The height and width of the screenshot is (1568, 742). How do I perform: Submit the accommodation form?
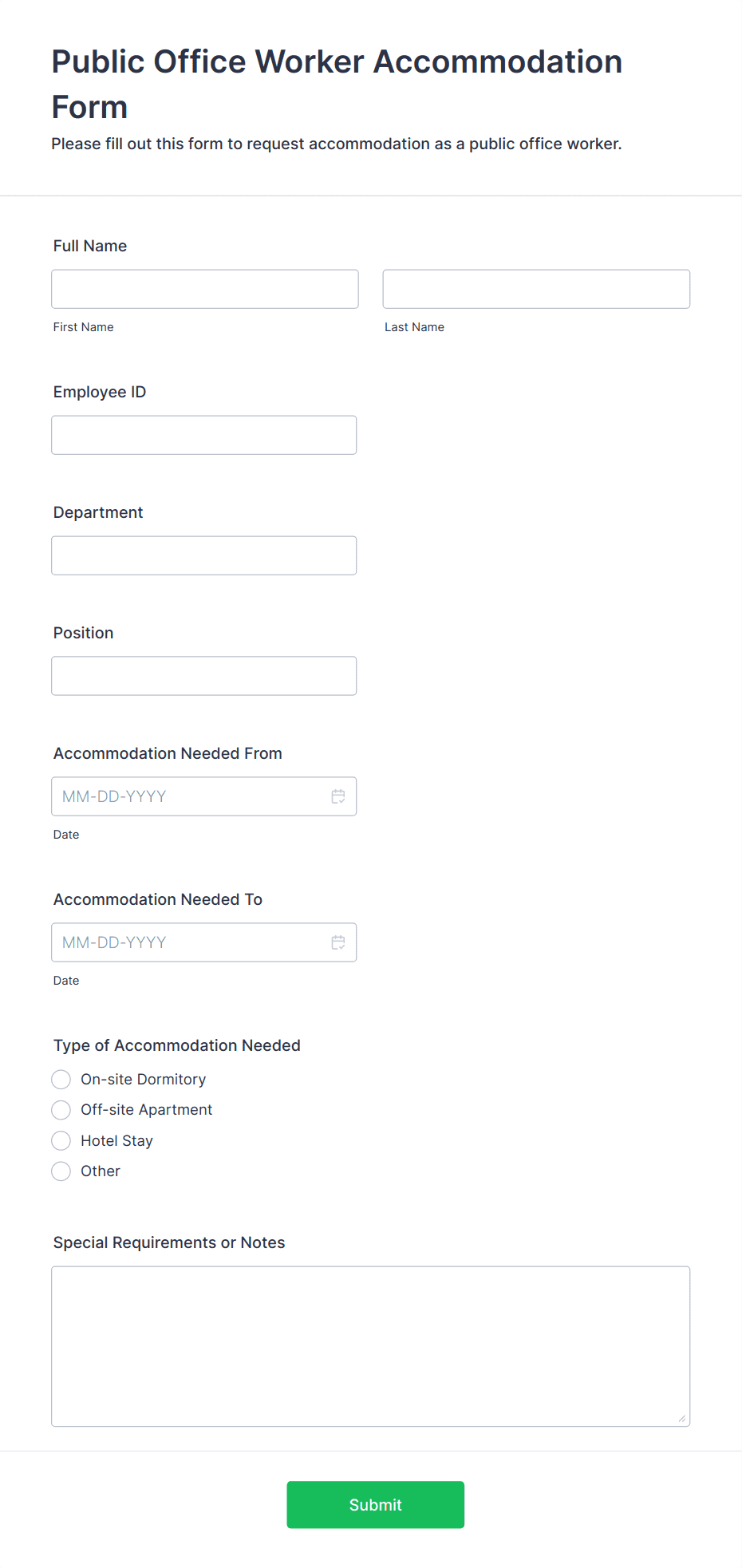(376, 1505)
